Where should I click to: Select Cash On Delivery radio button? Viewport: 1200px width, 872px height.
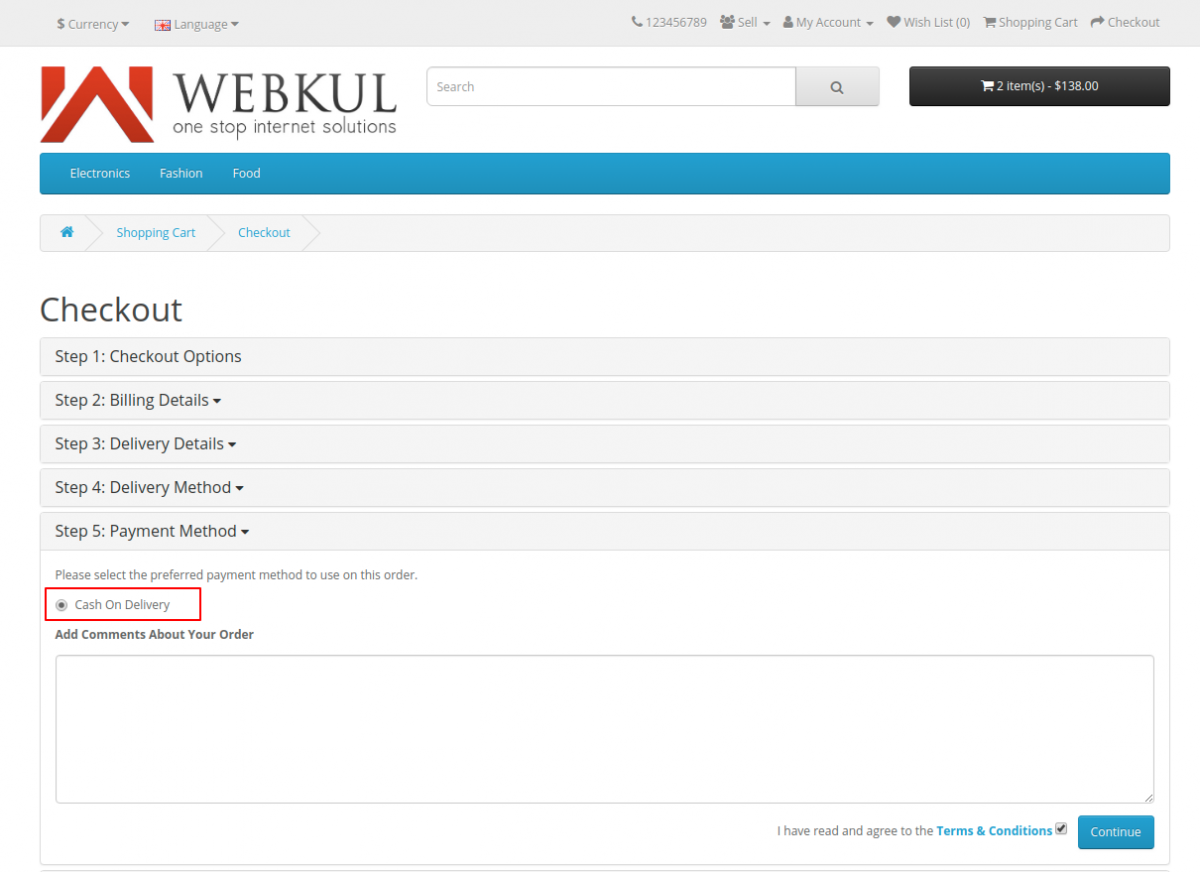[62, 605]
